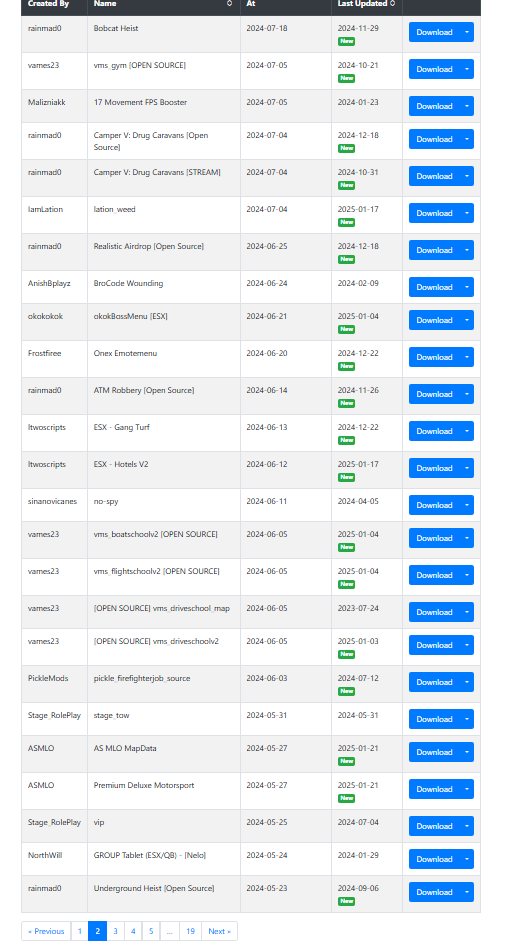This screenshot has height=946, width=506.
Task: Go to page 5
Action: [151, 931]
